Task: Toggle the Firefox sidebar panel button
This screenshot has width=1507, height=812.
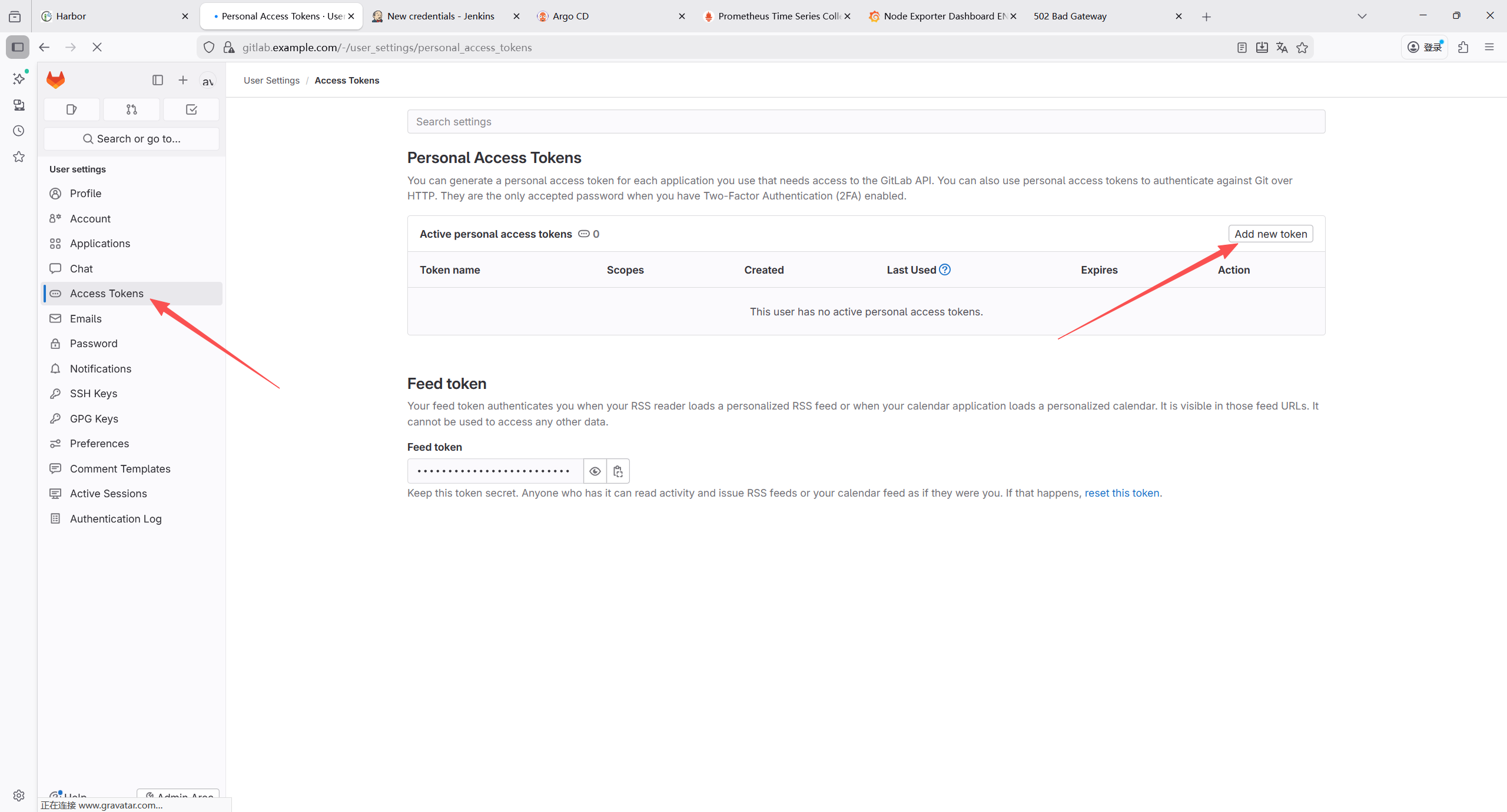Action: 18,47
